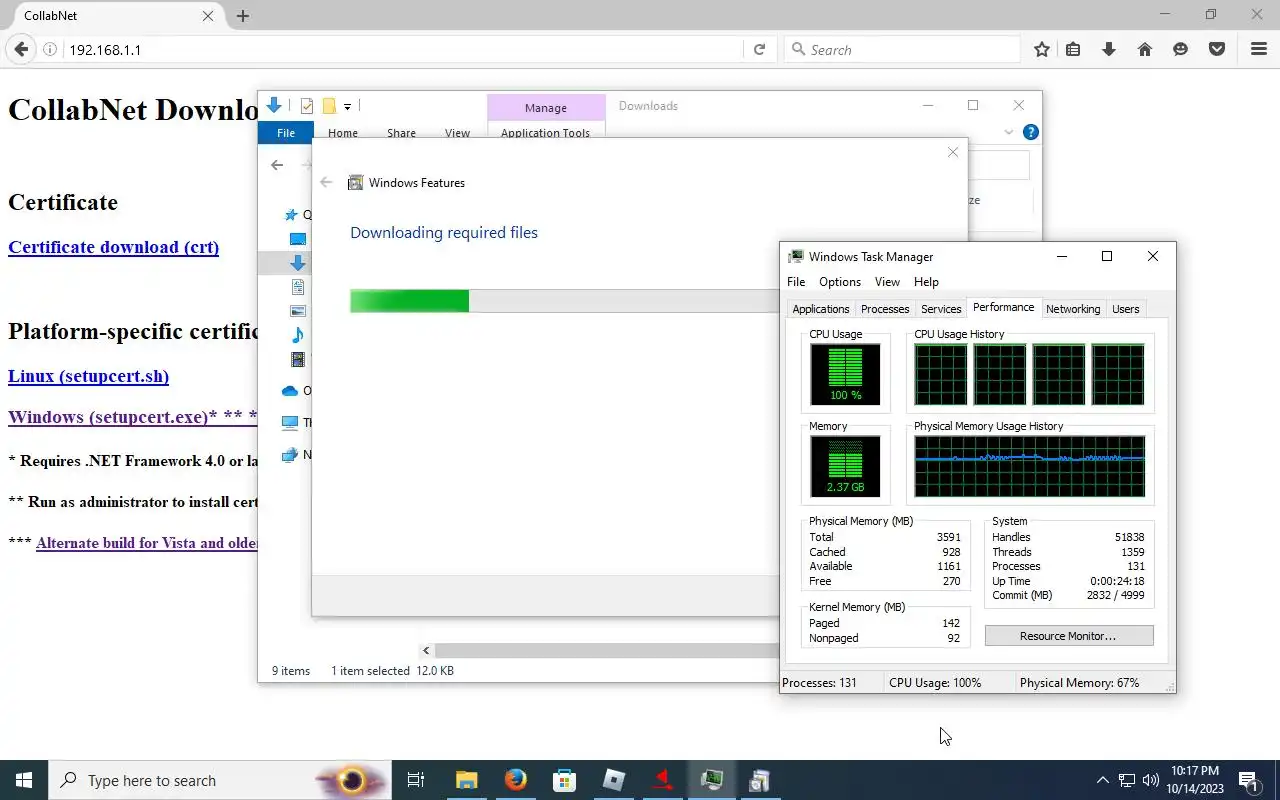Select the Videos film icon in sidebar
This screenshot has height=800, width=1280.
tap(297, 359)
